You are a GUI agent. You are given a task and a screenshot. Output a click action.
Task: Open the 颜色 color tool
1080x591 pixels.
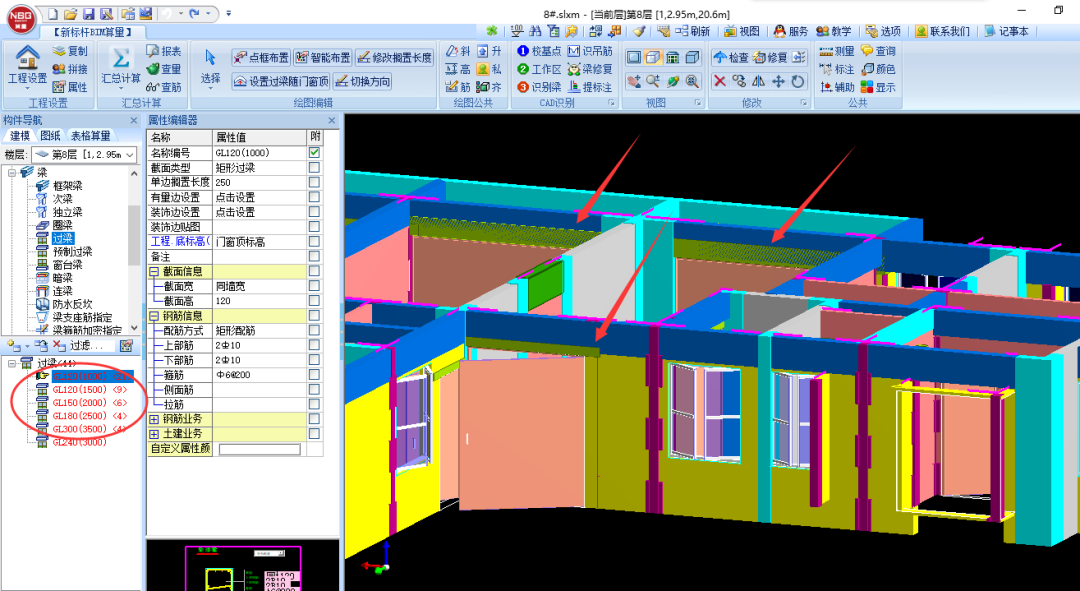pos(878,69)
